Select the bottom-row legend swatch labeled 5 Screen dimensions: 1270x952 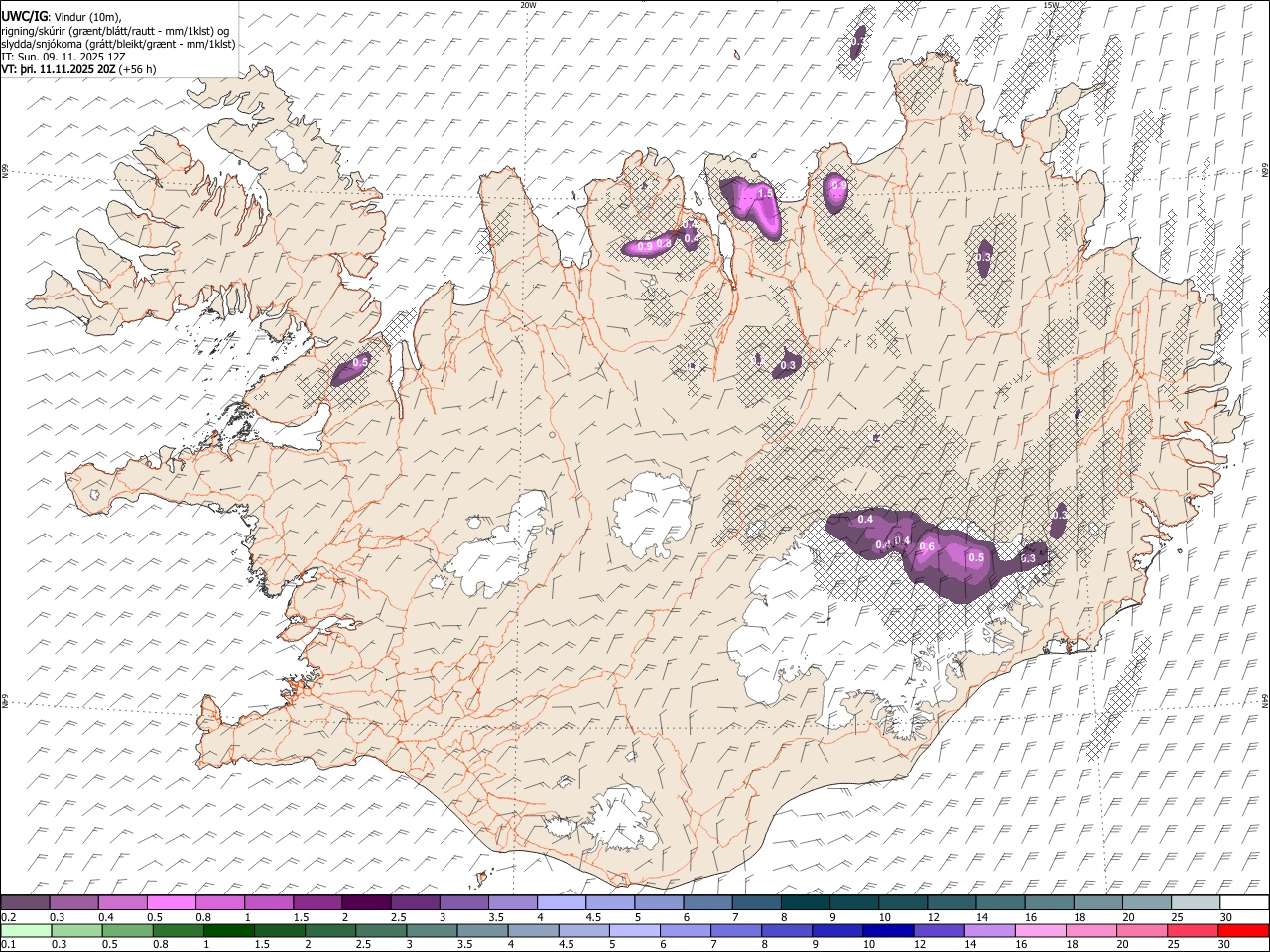(x=634, y=930)
